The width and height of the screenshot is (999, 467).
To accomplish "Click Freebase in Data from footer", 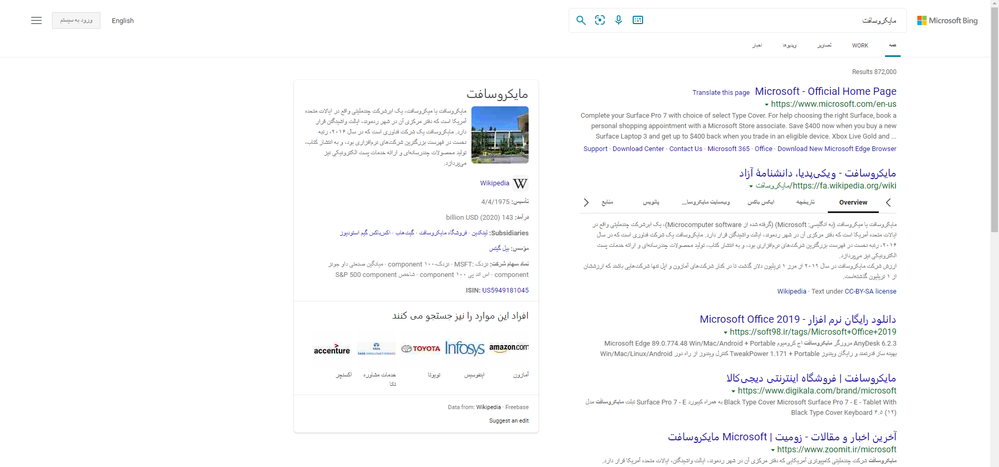I will coord(517,406).
